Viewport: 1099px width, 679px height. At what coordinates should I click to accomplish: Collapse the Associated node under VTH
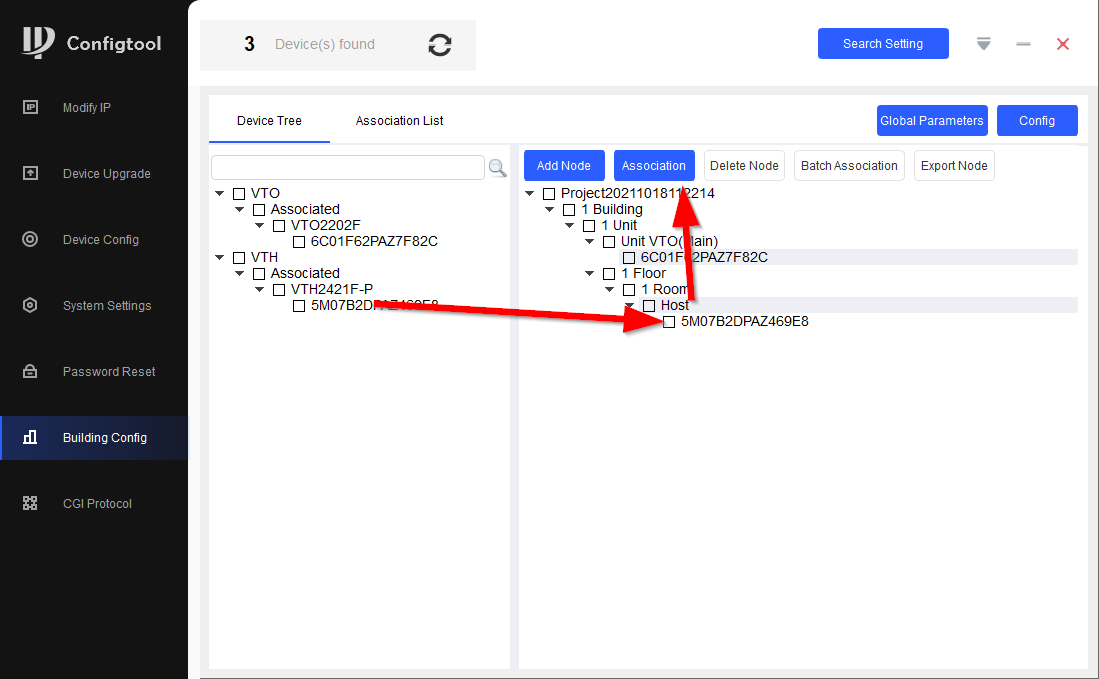(x=240, y=273)
